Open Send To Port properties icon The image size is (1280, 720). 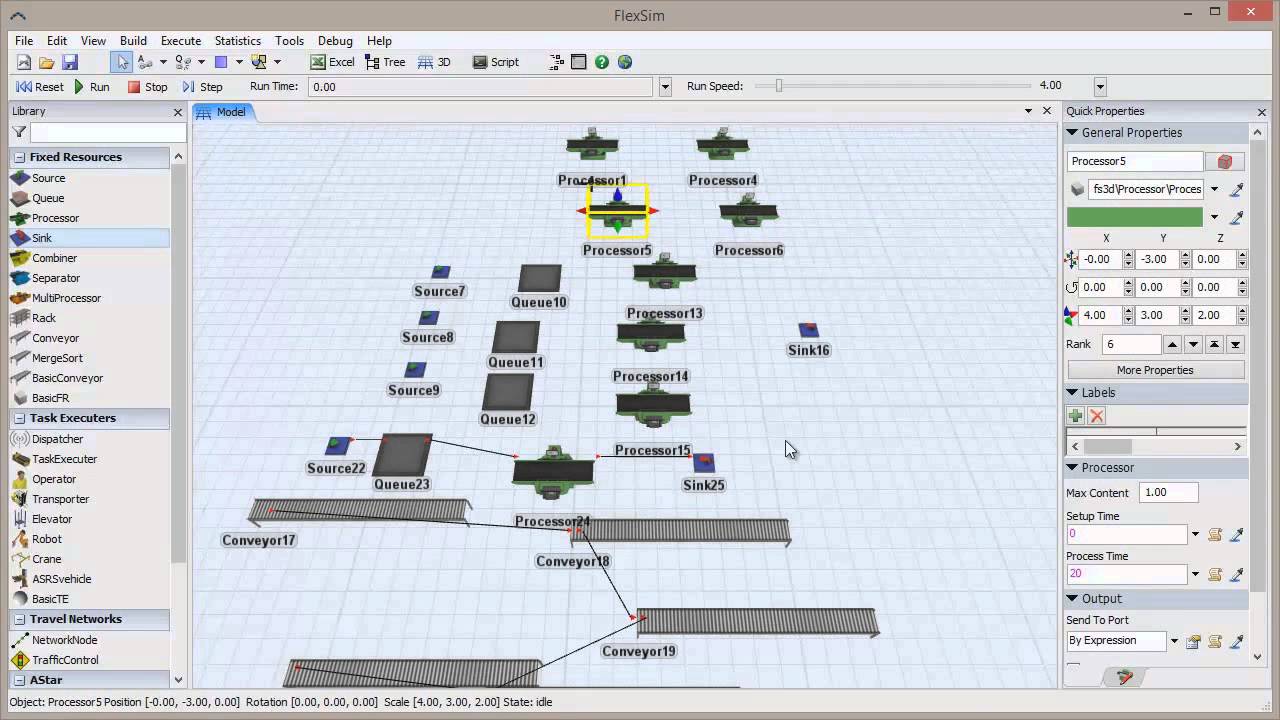pos(1193,641)
